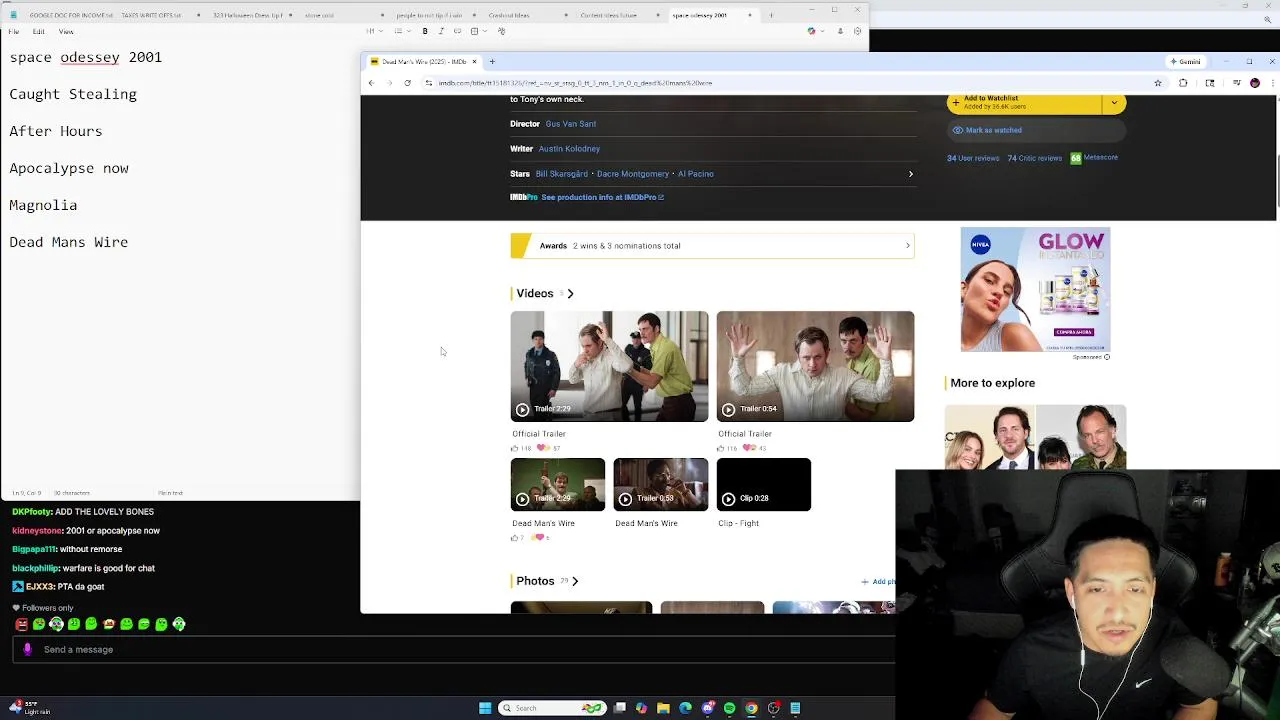This screenshot has width=1280, height=720.
Task: Toggle bold formatting in Notepad
Action: point(425,31)
